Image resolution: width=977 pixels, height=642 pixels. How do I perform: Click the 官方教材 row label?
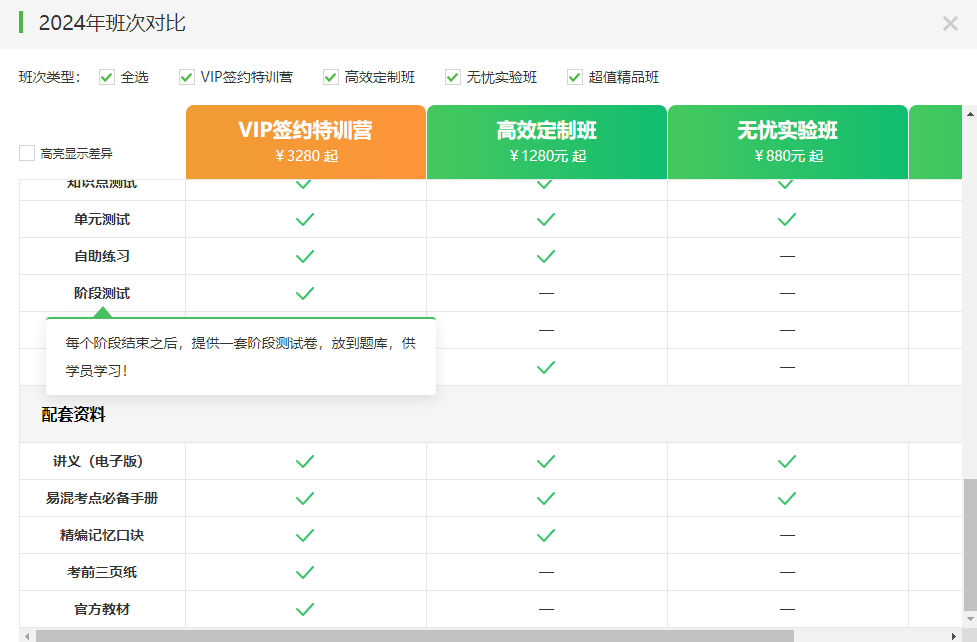(102, 609)
